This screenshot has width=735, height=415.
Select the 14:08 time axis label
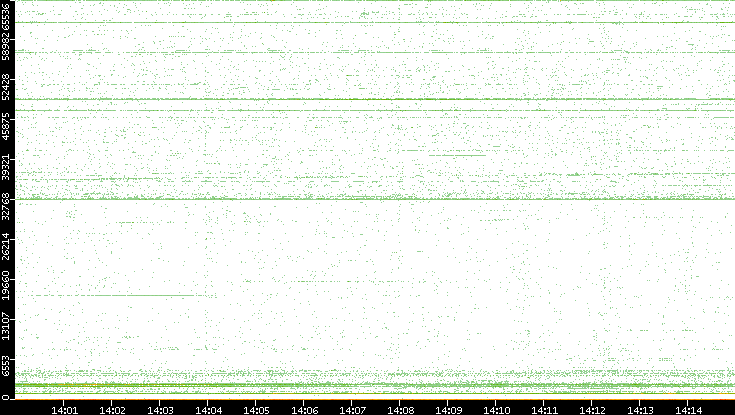pyautogui.click(x=400, y=410)
